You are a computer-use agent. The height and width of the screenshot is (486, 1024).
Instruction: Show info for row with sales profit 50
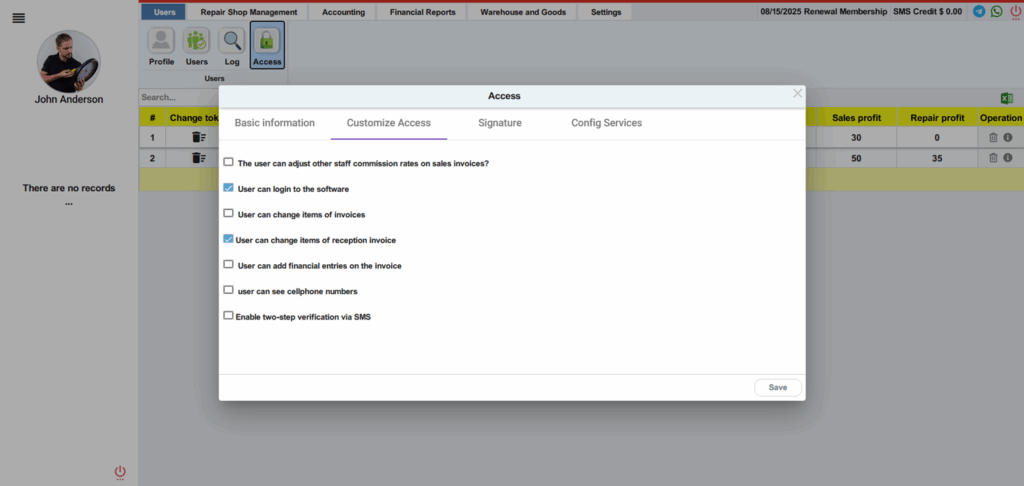click(x=1008, y=157)
